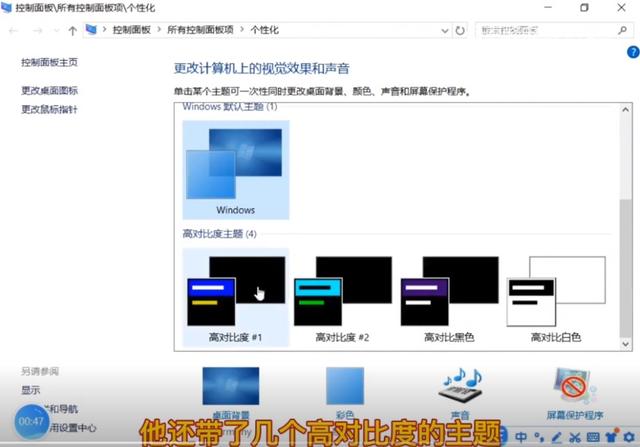Viewport: 640px width, 447px height.
Task: Click the Control Panel icon in address bar
Action: click(x=91, y=30)
